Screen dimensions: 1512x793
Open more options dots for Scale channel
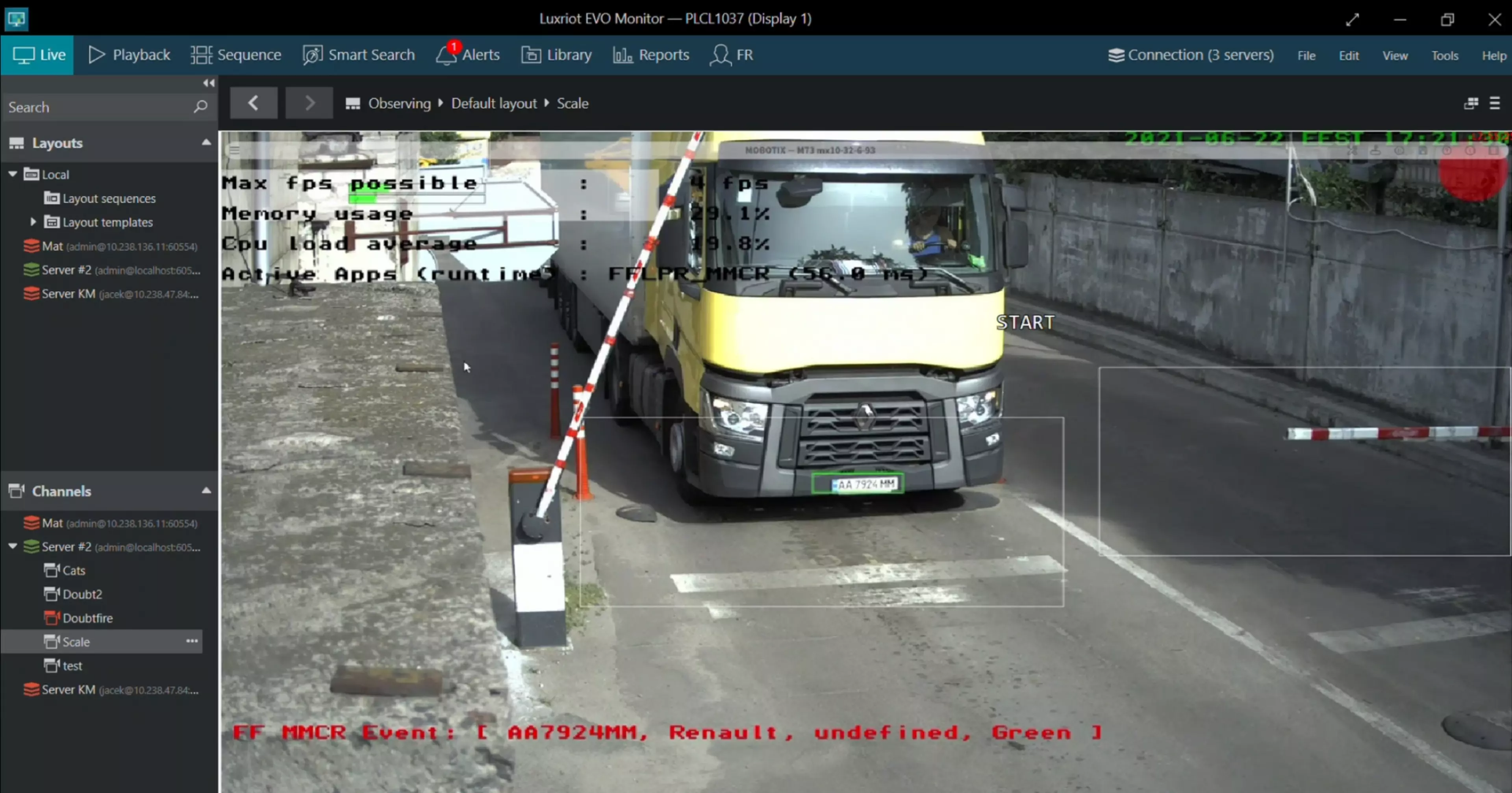[192, 641]
